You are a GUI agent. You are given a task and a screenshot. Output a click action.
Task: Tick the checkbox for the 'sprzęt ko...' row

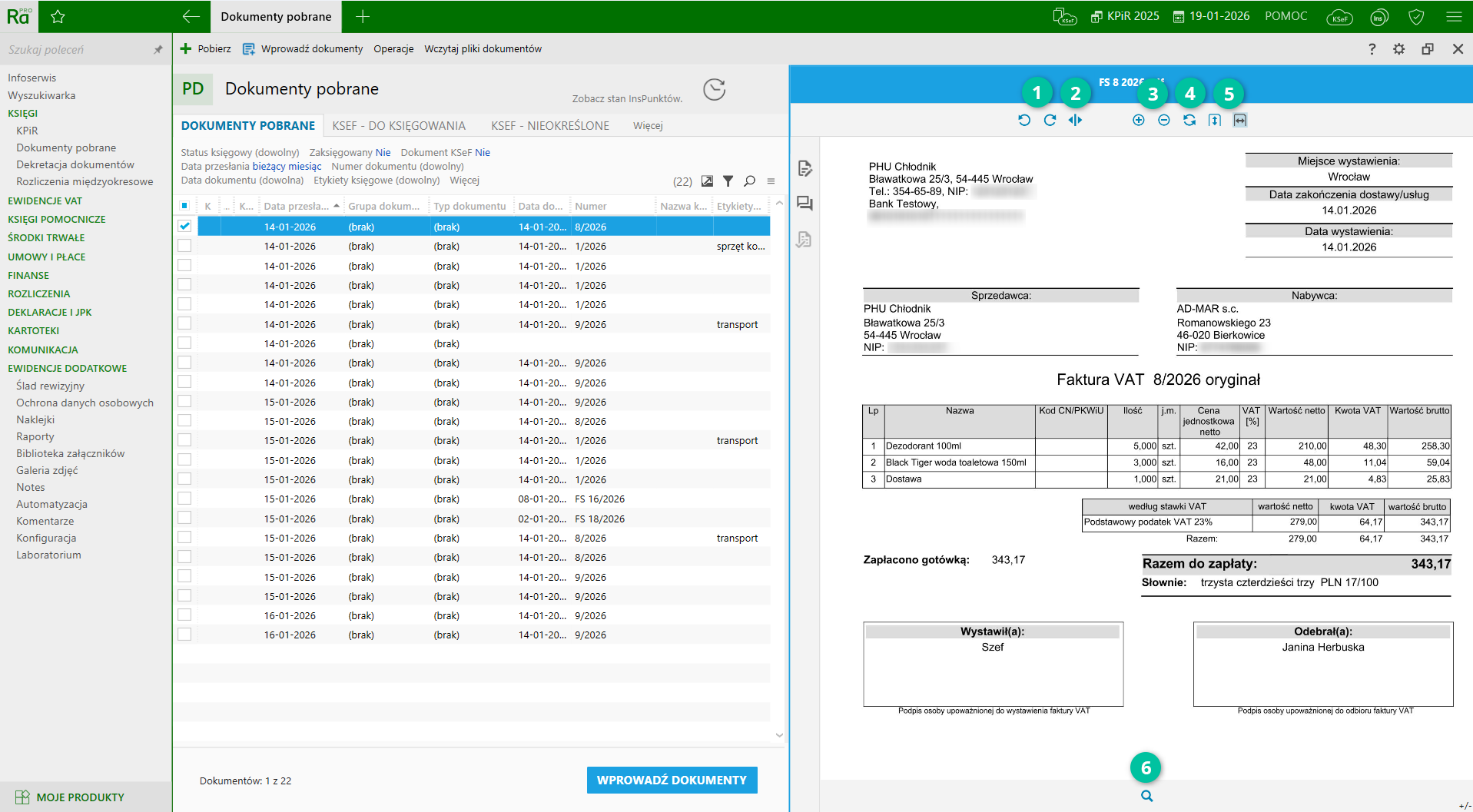coord(184,246)
